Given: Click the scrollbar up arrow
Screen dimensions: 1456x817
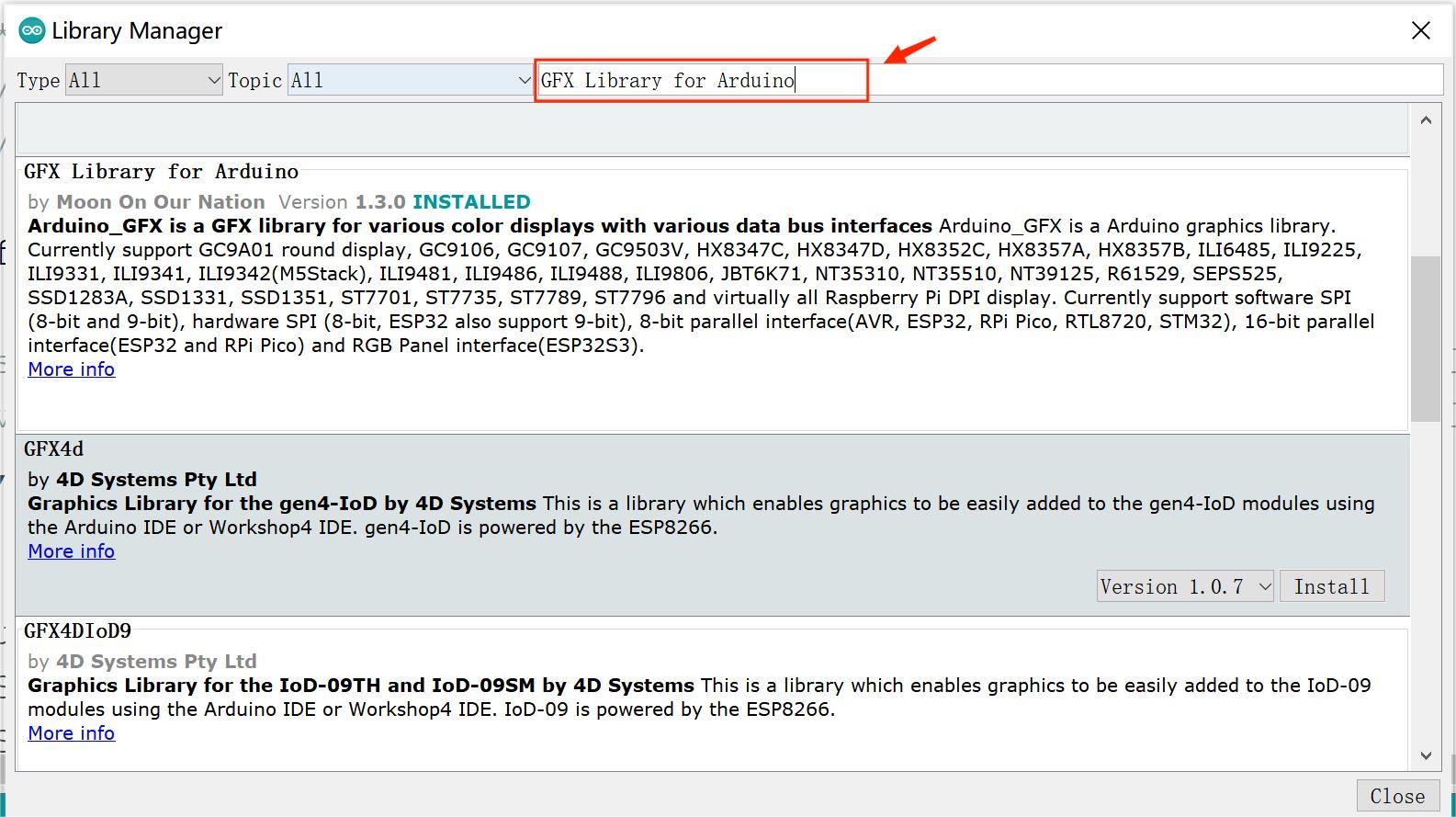Looking at the screenshot, I should tap(1426, 120).
